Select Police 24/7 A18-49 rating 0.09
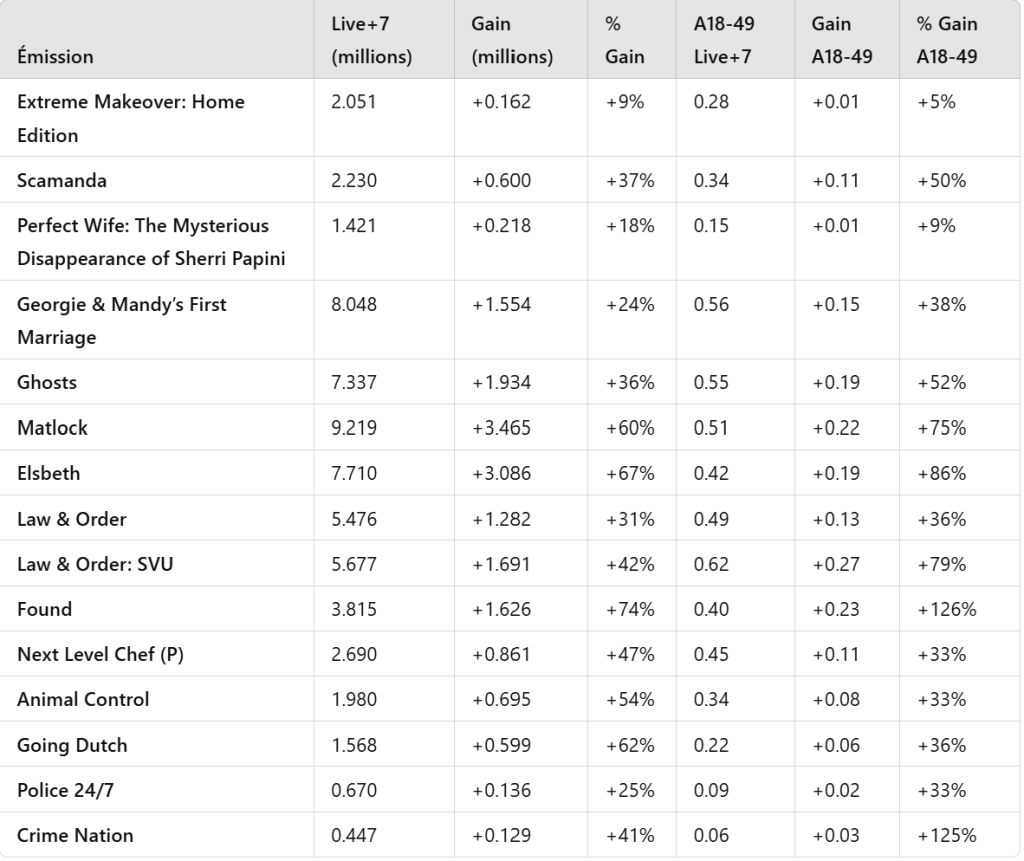Viewport: 1024px width, 861px height. pyautogui.click(x=710, y=789)
